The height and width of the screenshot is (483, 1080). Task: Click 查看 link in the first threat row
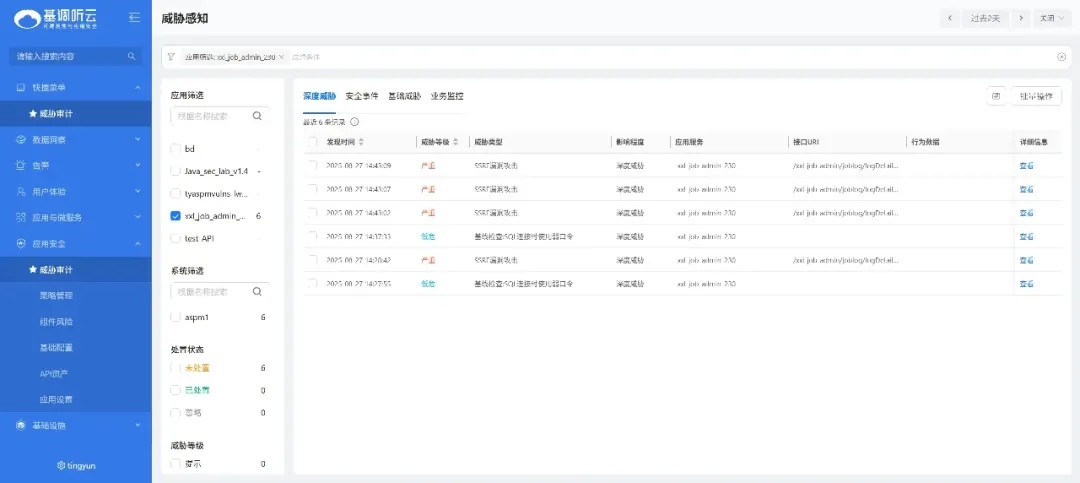1026,165
